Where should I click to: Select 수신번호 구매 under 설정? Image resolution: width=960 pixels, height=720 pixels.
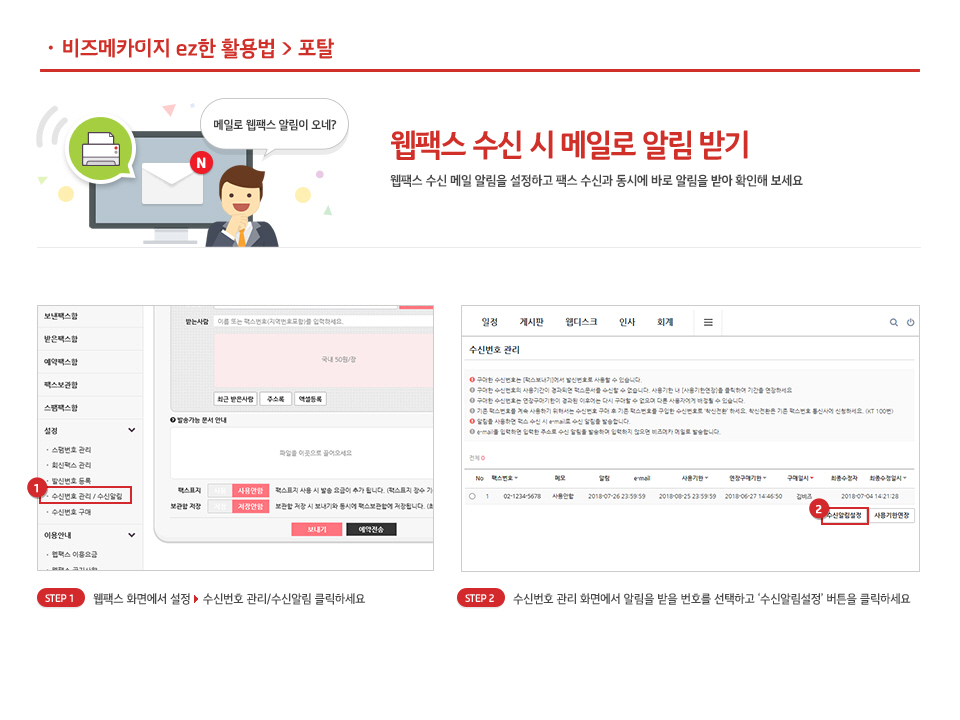(71, 512)
